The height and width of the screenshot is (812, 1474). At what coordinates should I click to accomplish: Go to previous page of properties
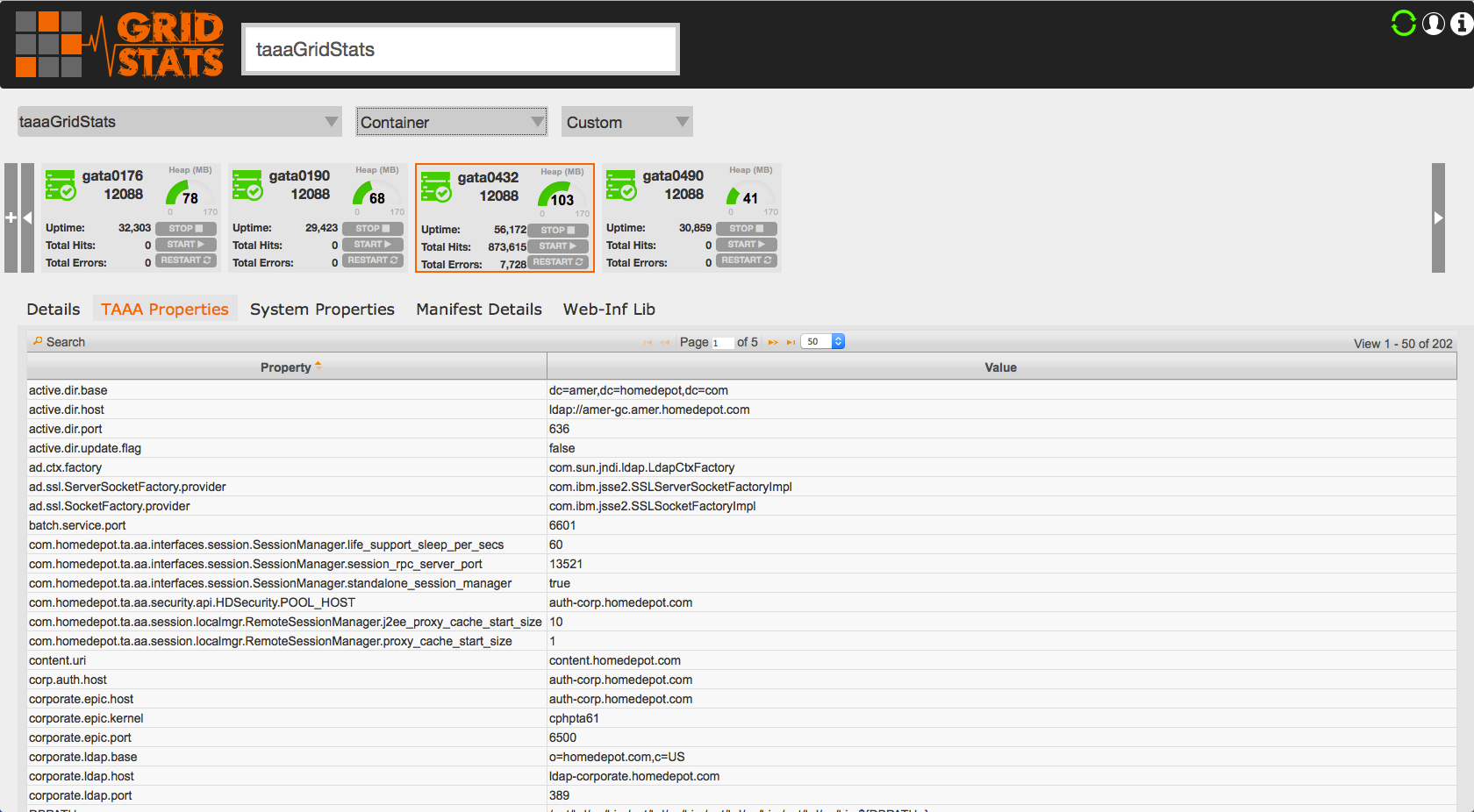pos(665,343)
